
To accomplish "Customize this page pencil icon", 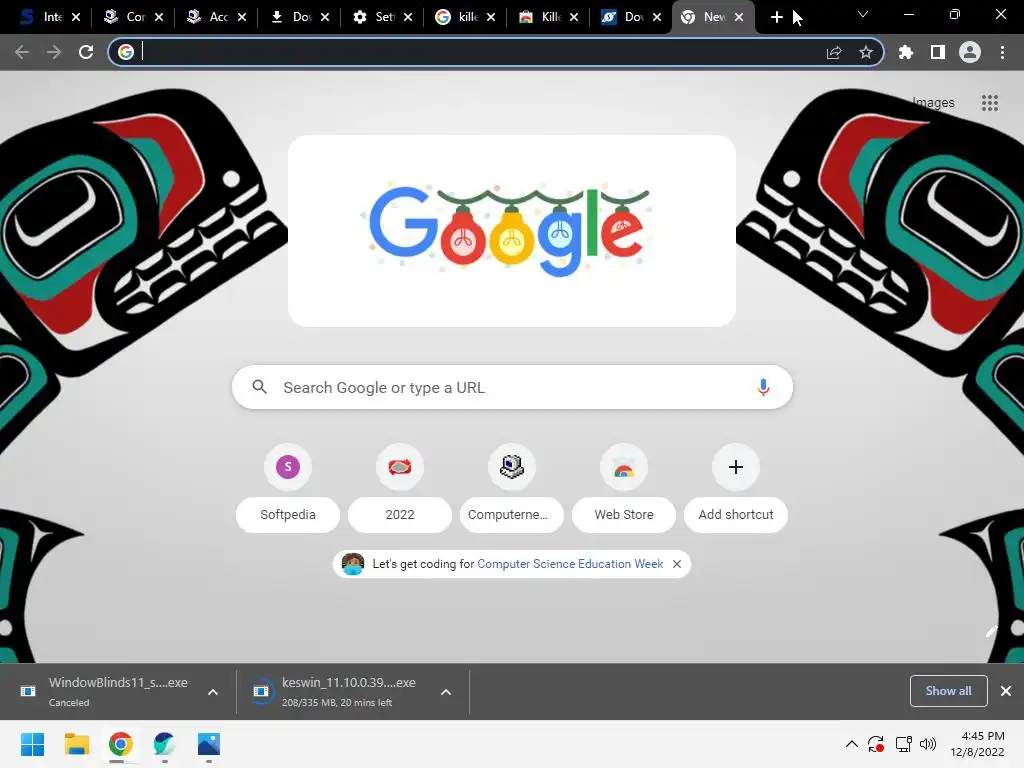I will [x=991, y=631].
